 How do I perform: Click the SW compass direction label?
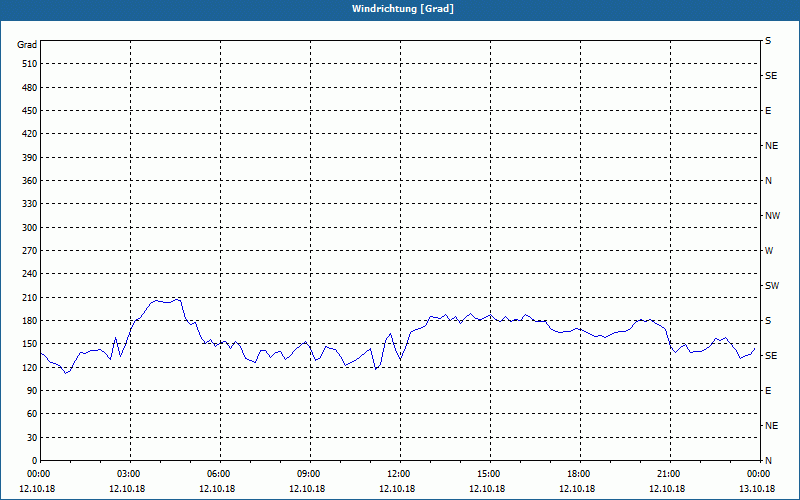tap(772, 286)
